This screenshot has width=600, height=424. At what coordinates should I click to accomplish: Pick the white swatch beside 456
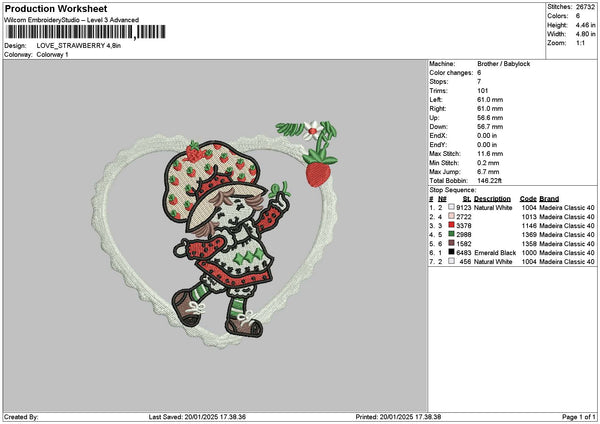click(452, 261)
